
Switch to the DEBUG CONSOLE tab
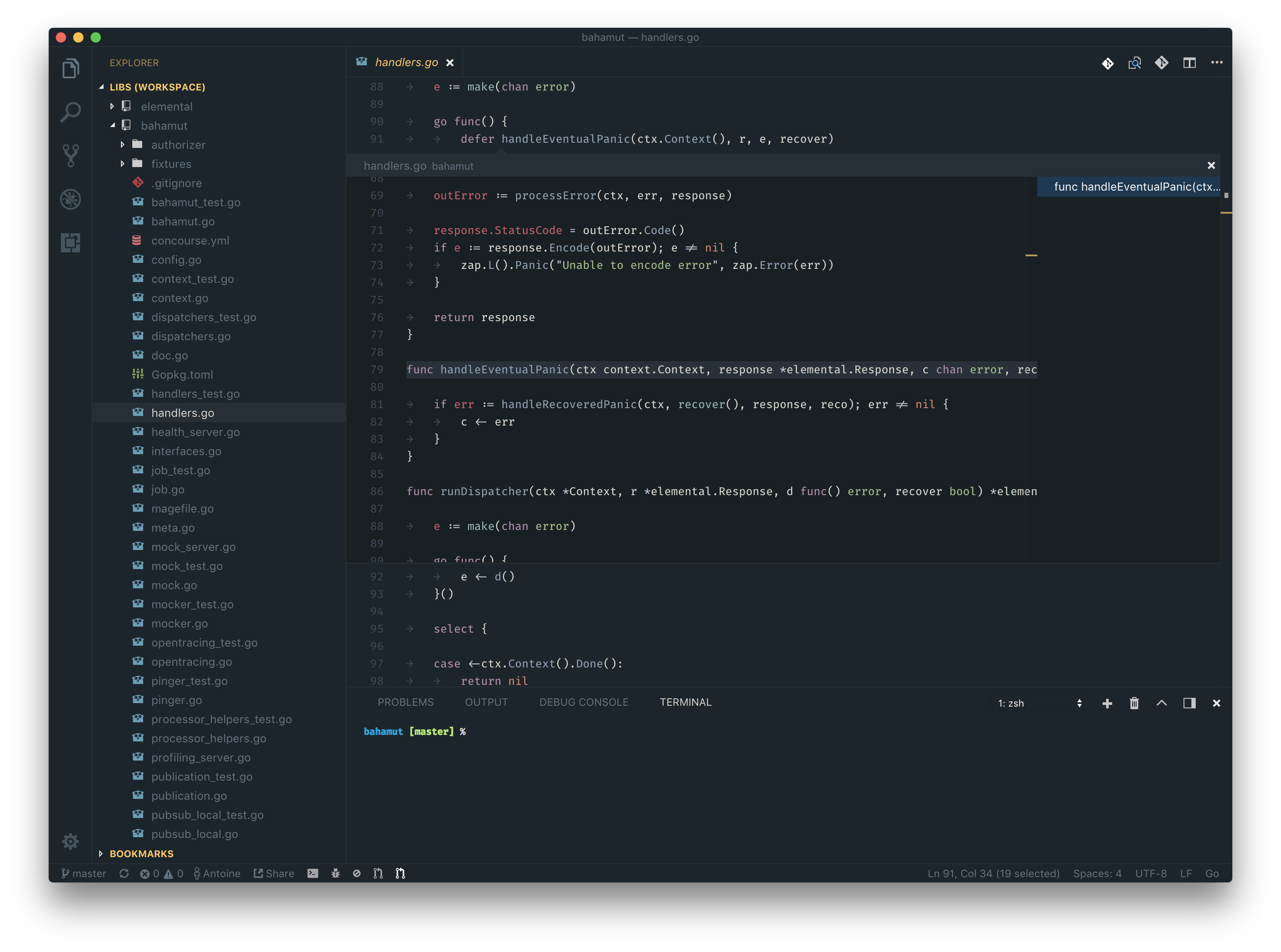pos(583,702)
